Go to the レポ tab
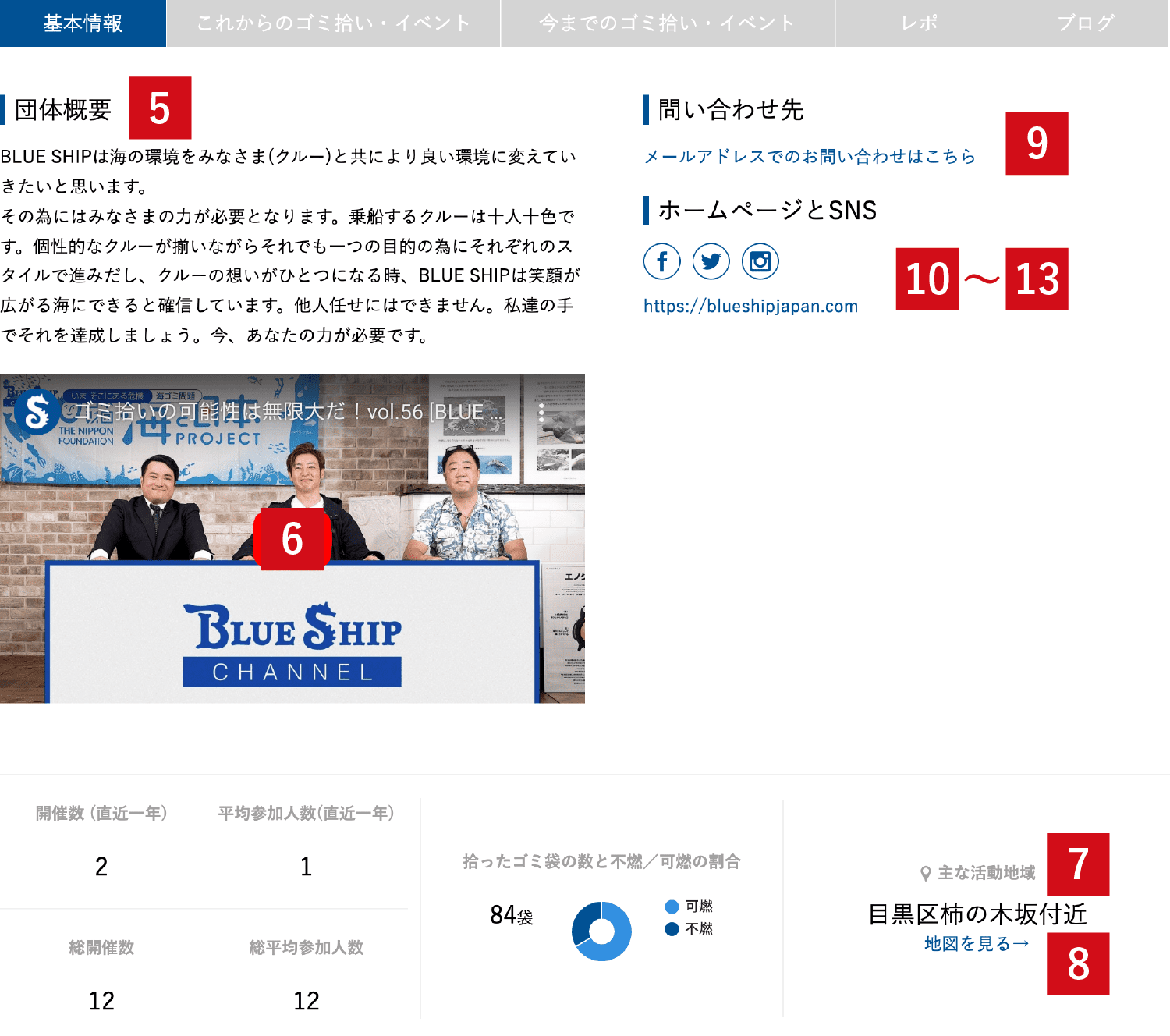 click(x=918, y=23)
